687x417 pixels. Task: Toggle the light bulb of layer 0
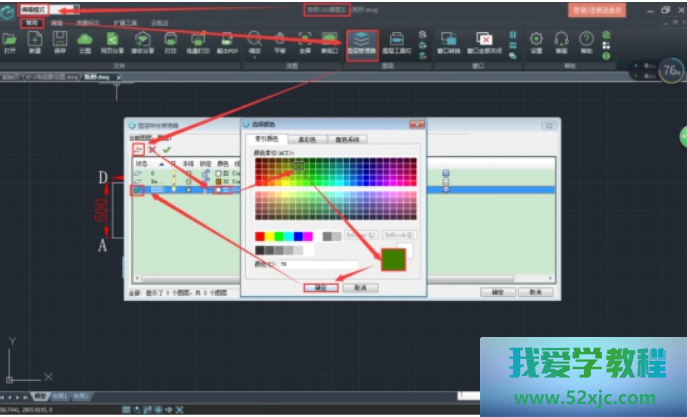coord(174,173)
